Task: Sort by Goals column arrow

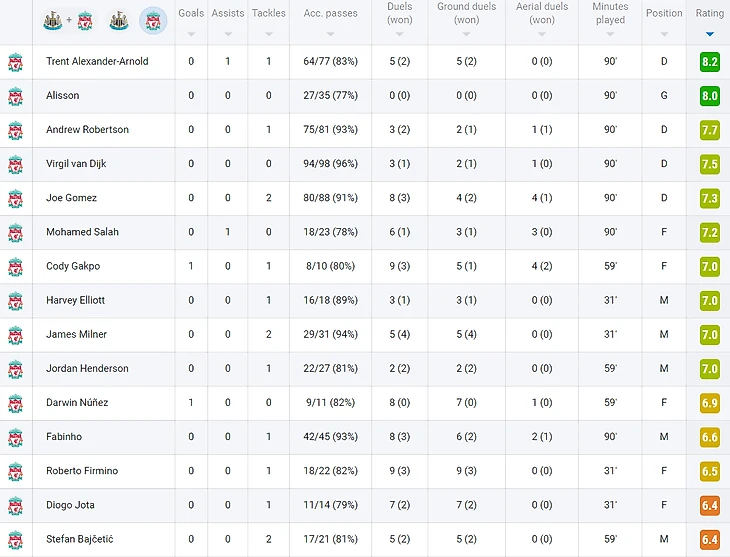Action: point(191,34)
